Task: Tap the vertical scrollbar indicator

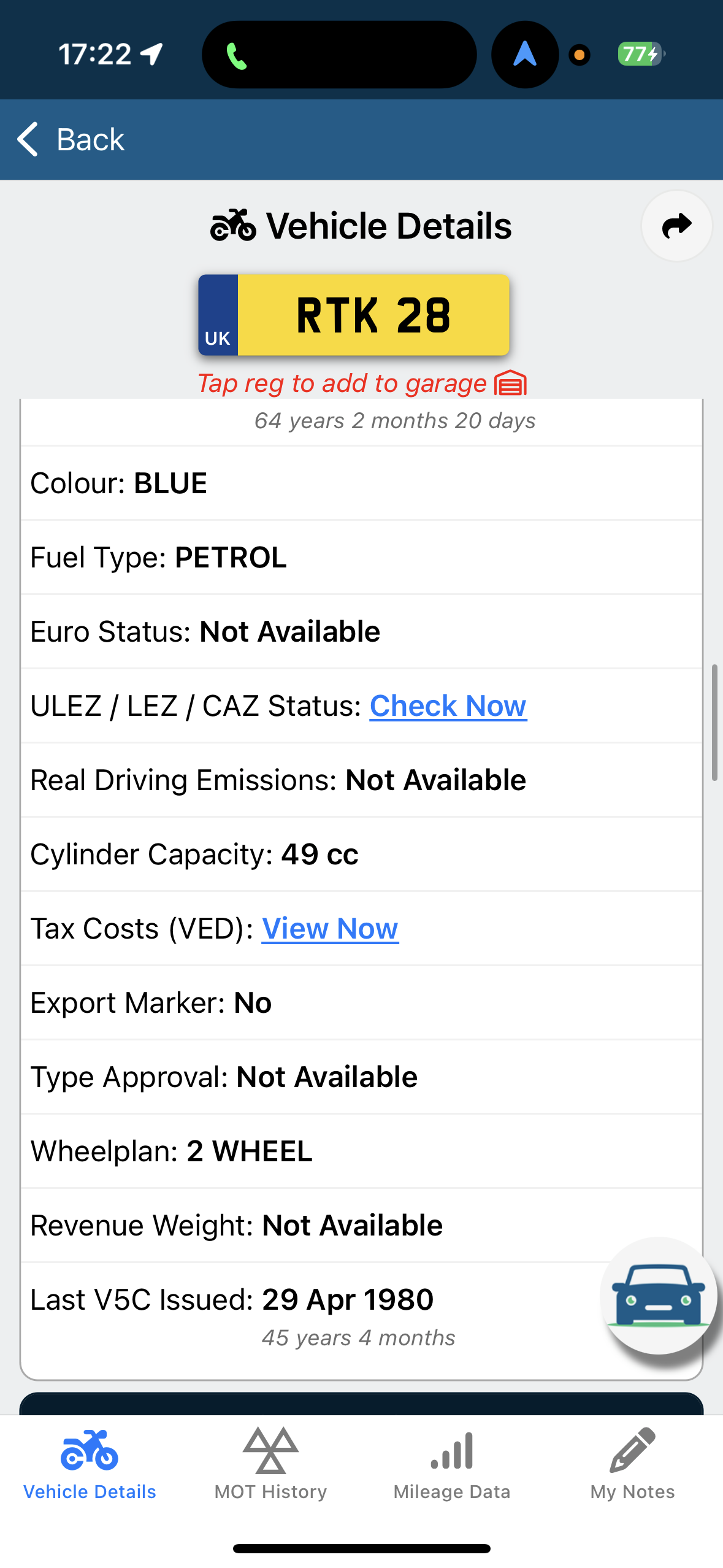Action: (x=714, y=722)
